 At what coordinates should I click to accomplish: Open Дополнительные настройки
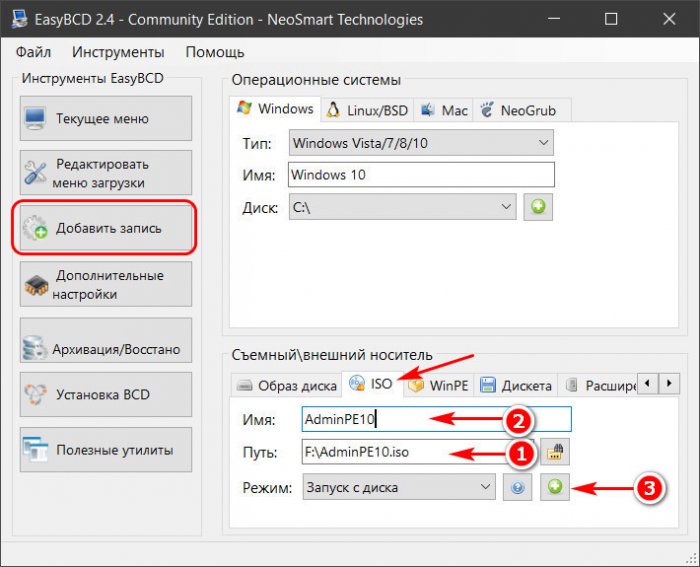pos(106,284)
